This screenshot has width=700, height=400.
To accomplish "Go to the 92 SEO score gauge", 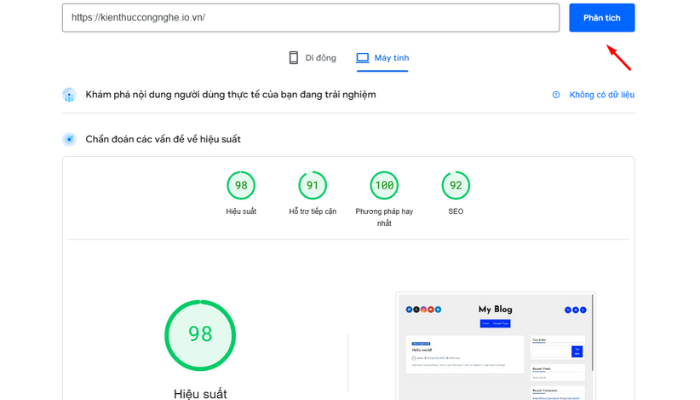I will 455,185.
